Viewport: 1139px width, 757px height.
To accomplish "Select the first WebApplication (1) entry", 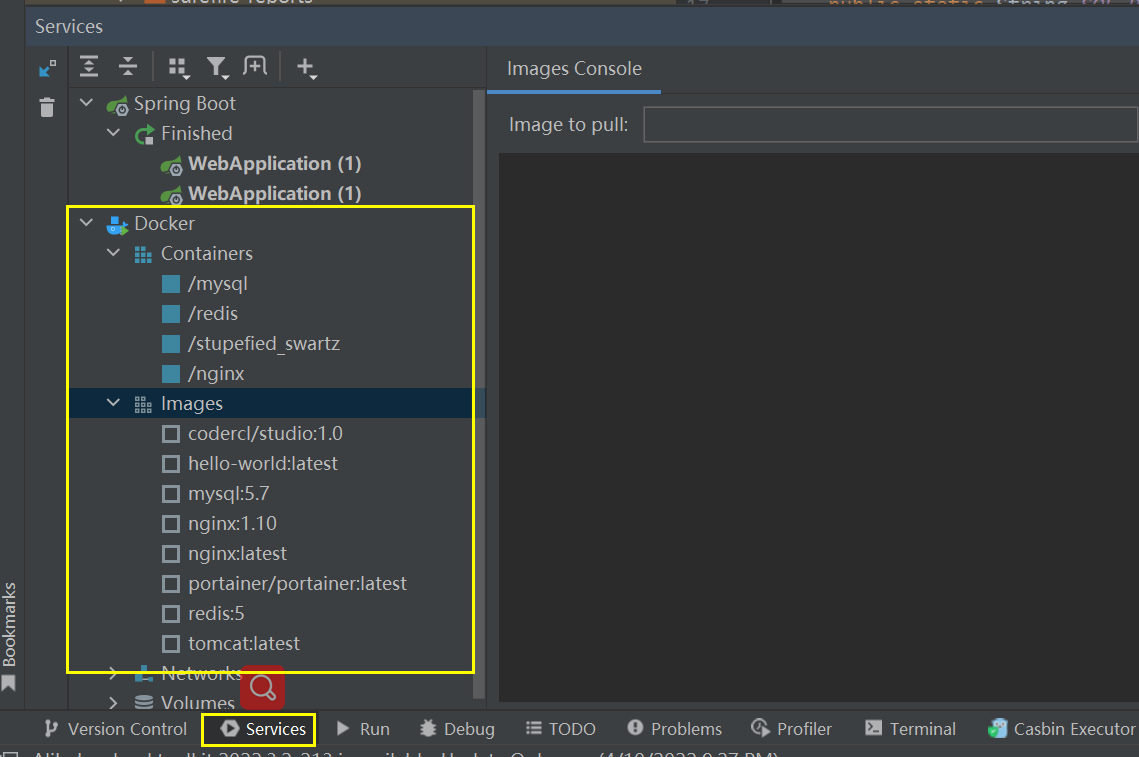I will click(274, 164).
